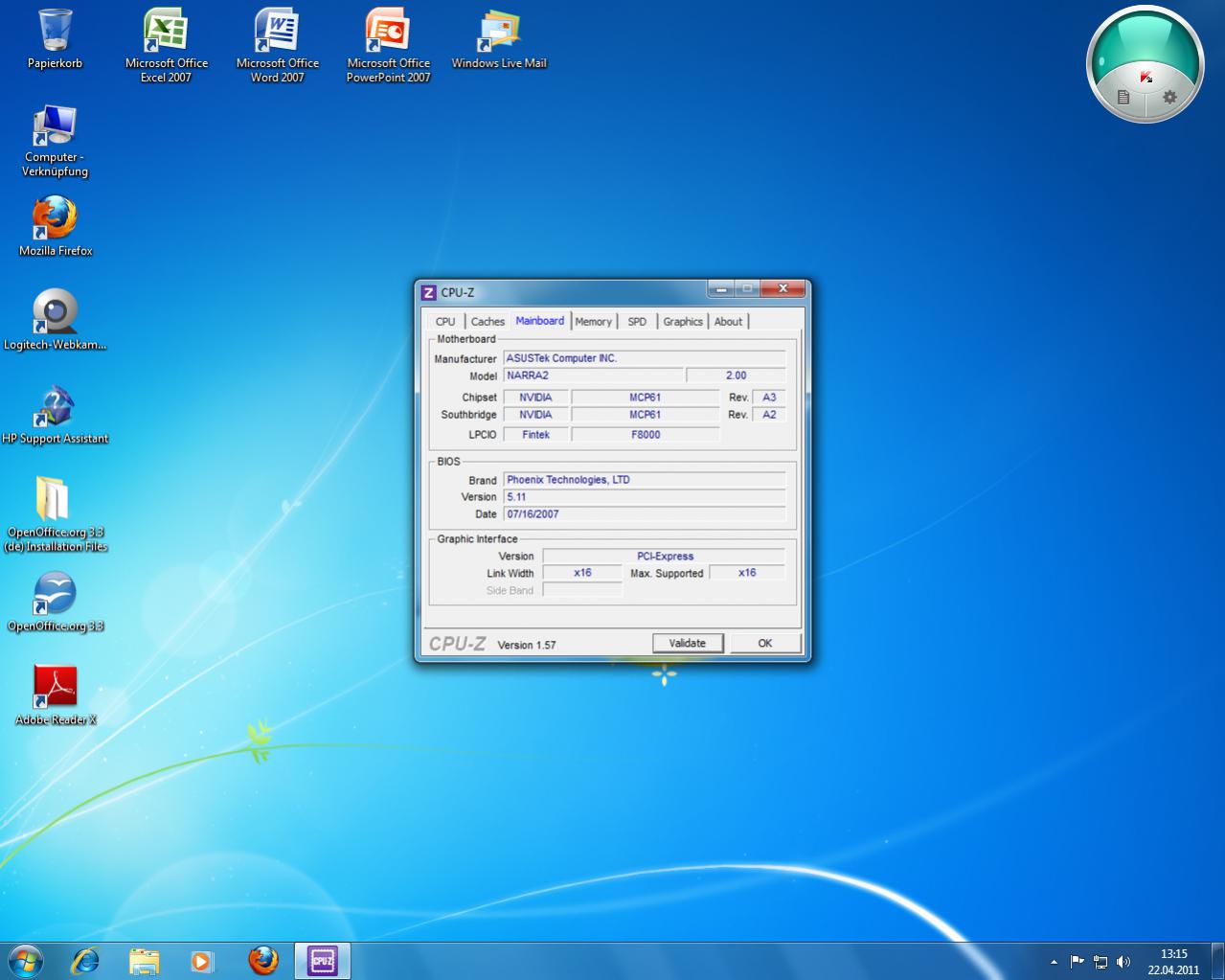1225x980 pixels.
Task: Open the volume speaker tray icon
Action: point(1123,962)
